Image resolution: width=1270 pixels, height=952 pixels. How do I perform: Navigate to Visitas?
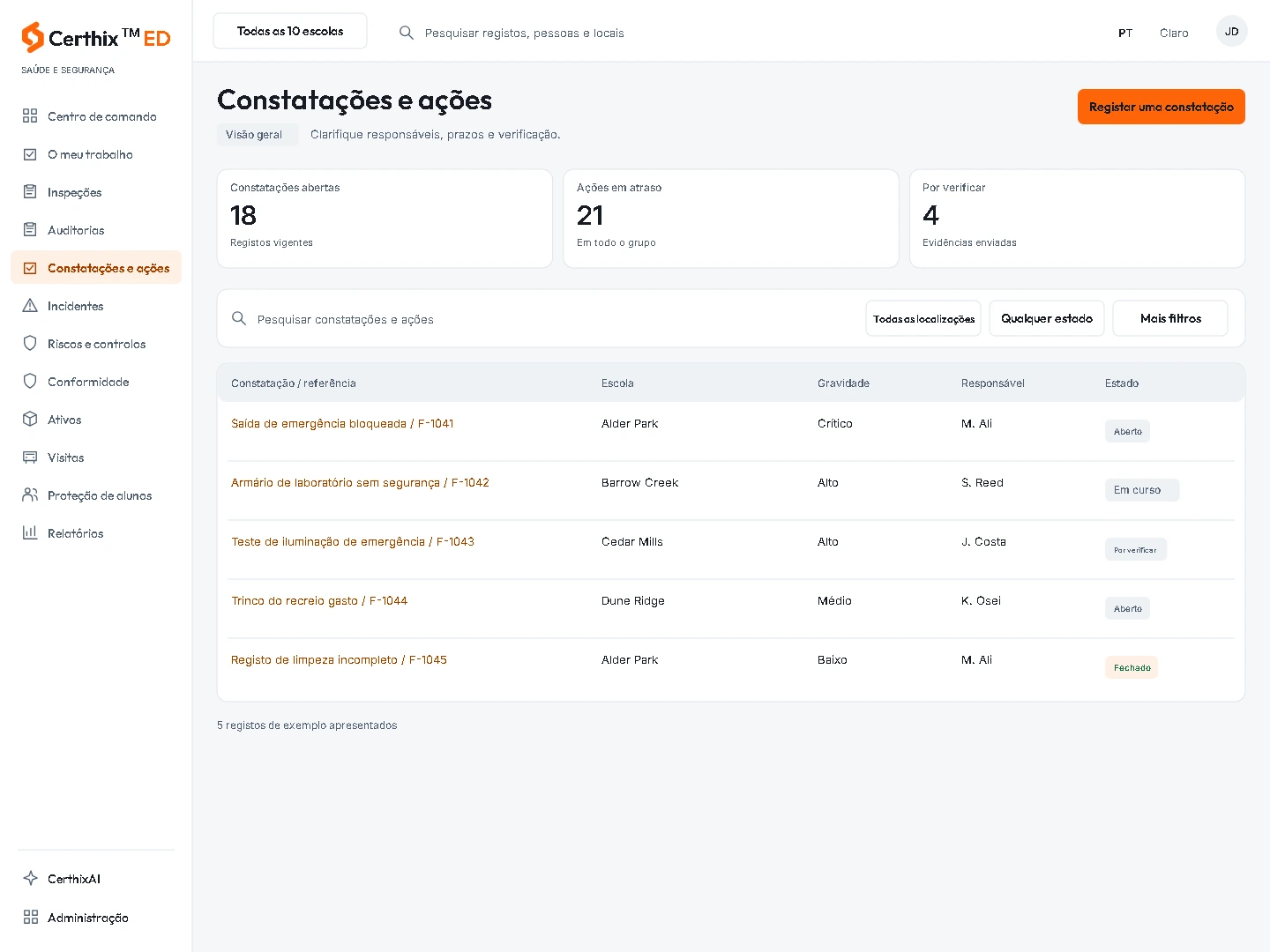(96, 457)
